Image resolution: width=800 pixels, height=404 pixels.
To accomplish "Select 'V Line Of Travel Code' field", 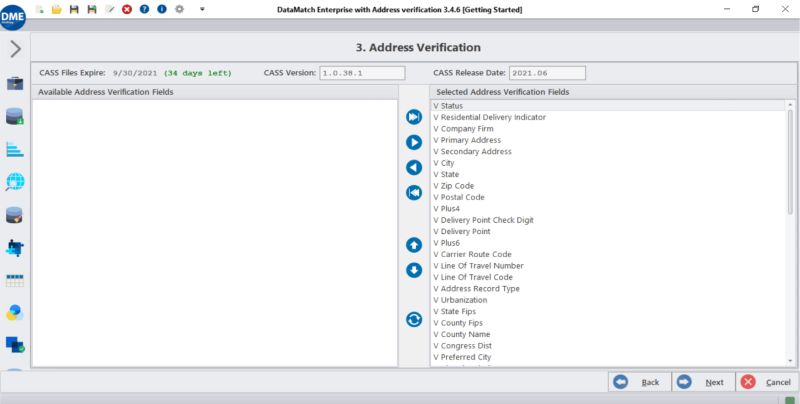I will pos(608,277).
